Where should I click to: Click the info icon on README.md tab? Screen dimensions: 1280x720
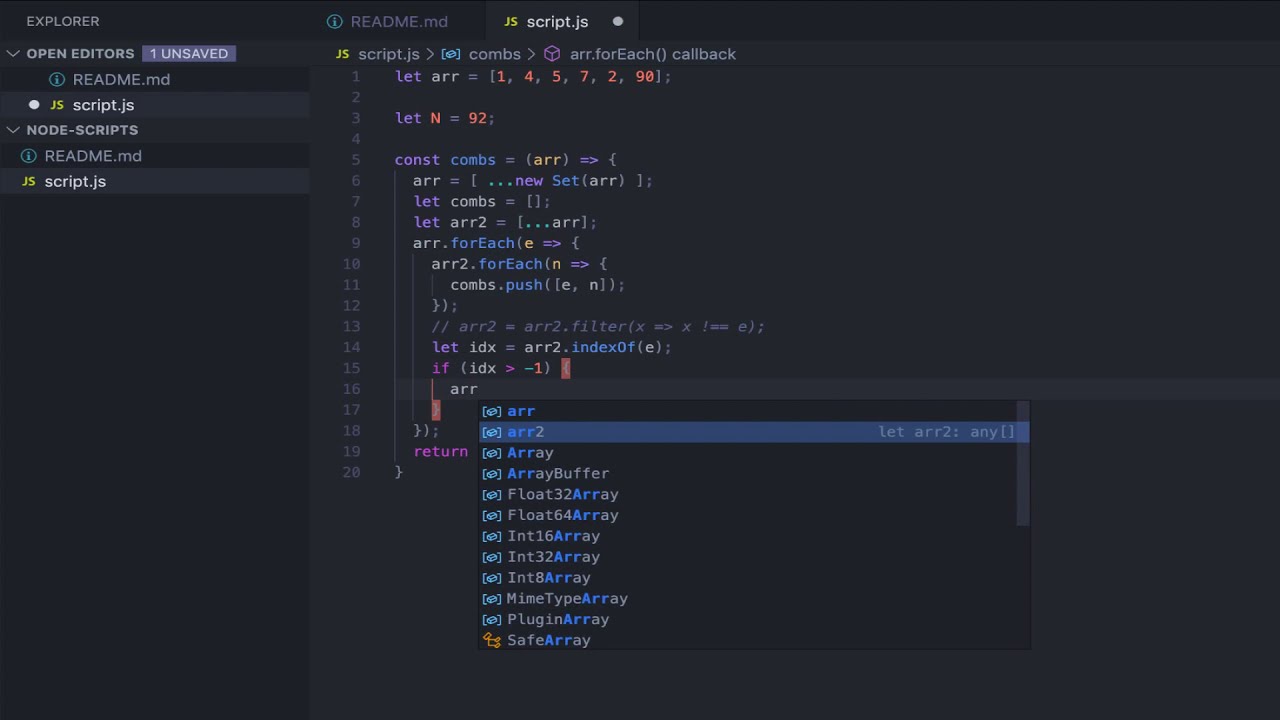point(336,21)
